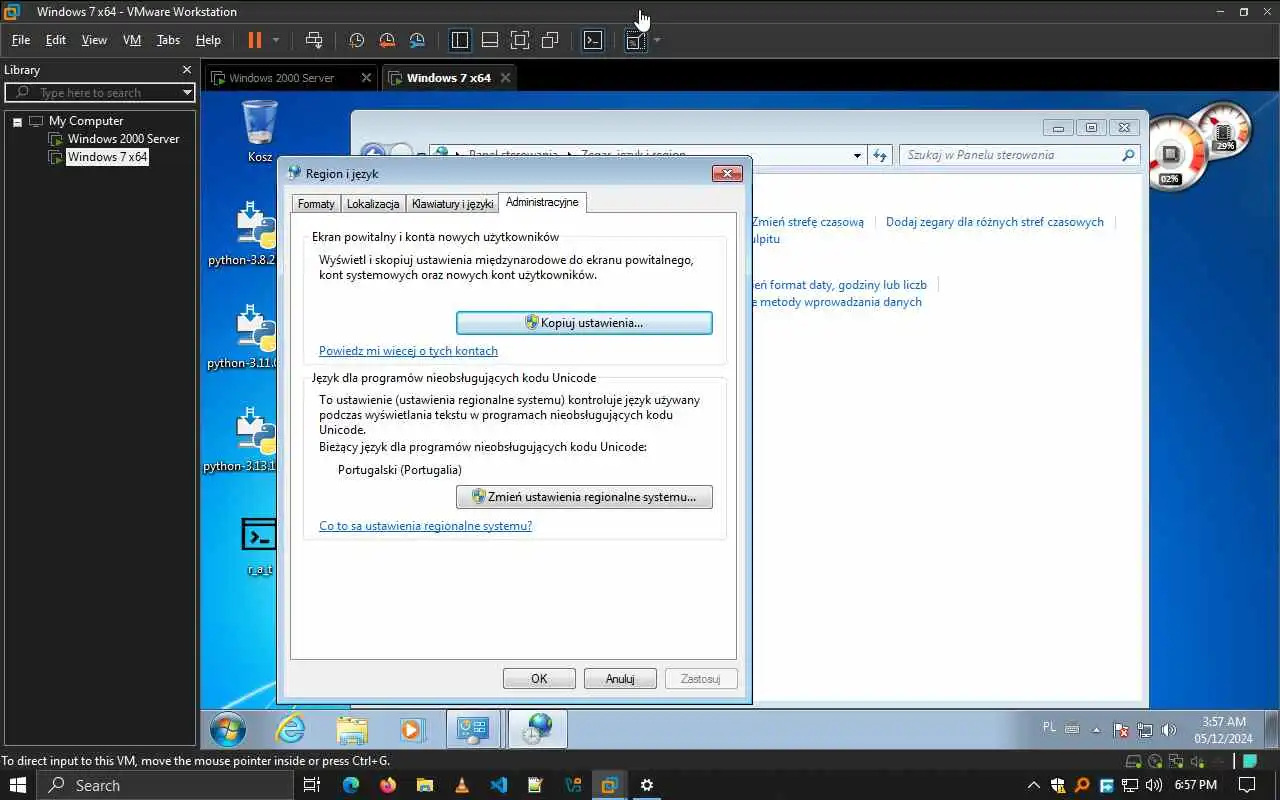Select the r_a_t terminal desktop icon

coord(259,546)
